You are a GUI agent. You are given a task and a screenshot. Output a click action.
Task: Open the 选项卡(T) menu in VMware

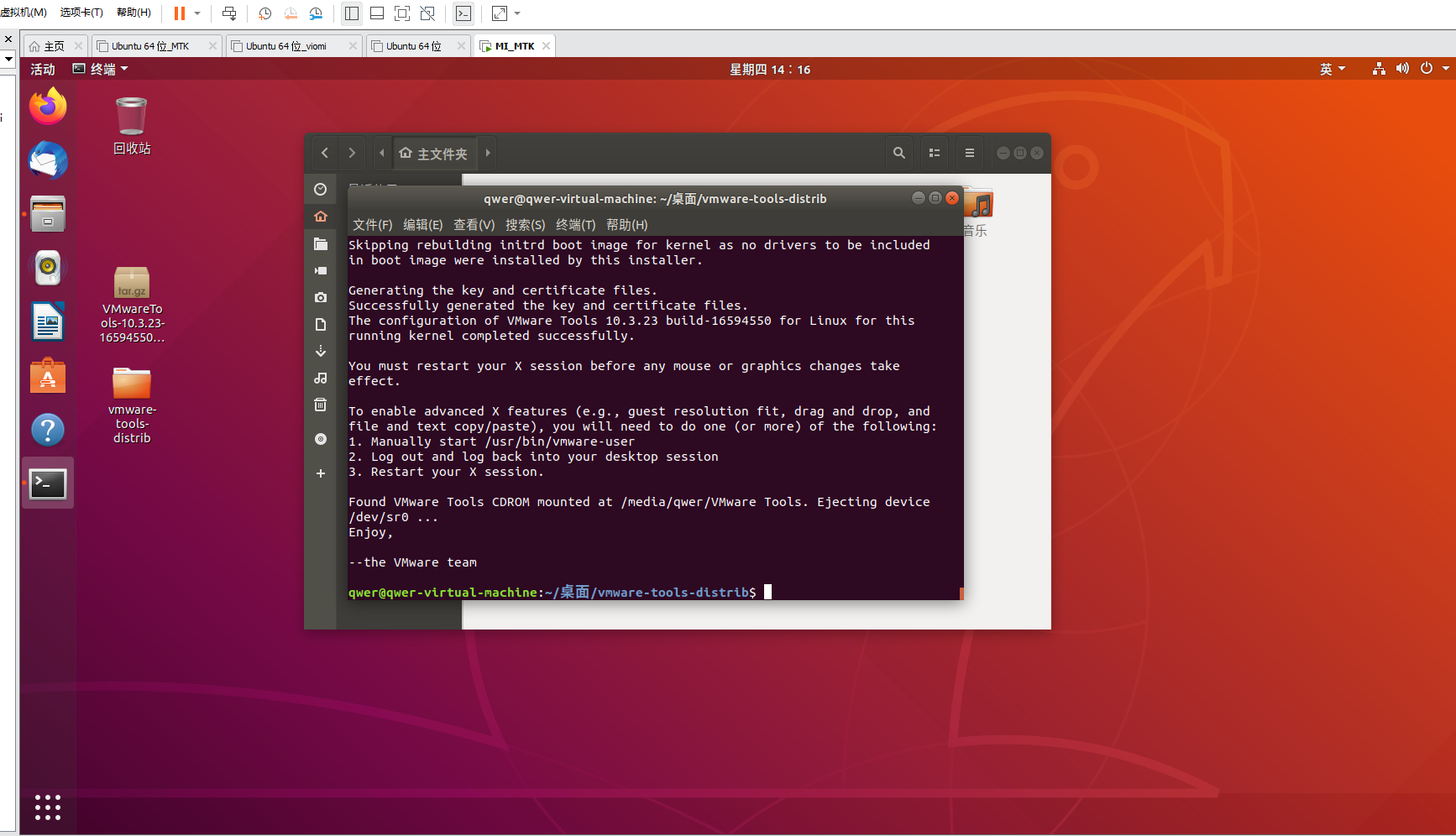tap(81, 13)
